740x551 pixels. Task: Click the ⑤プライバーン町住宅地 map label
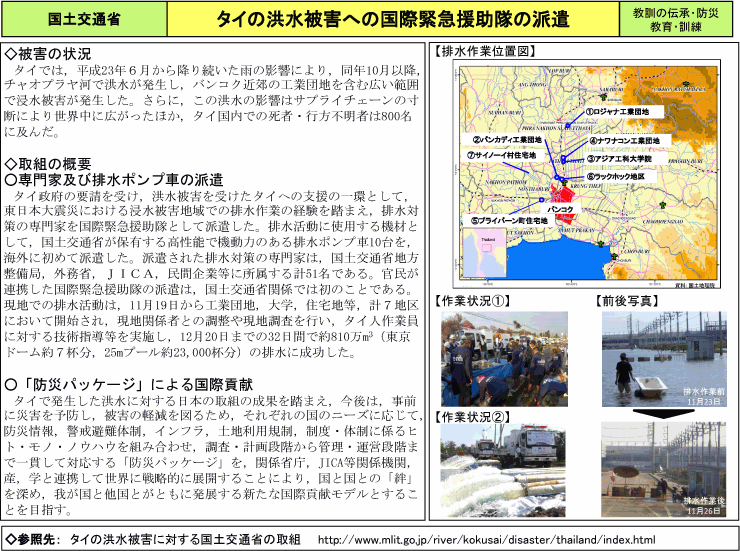pyautogui.click(x=509, y=220)
